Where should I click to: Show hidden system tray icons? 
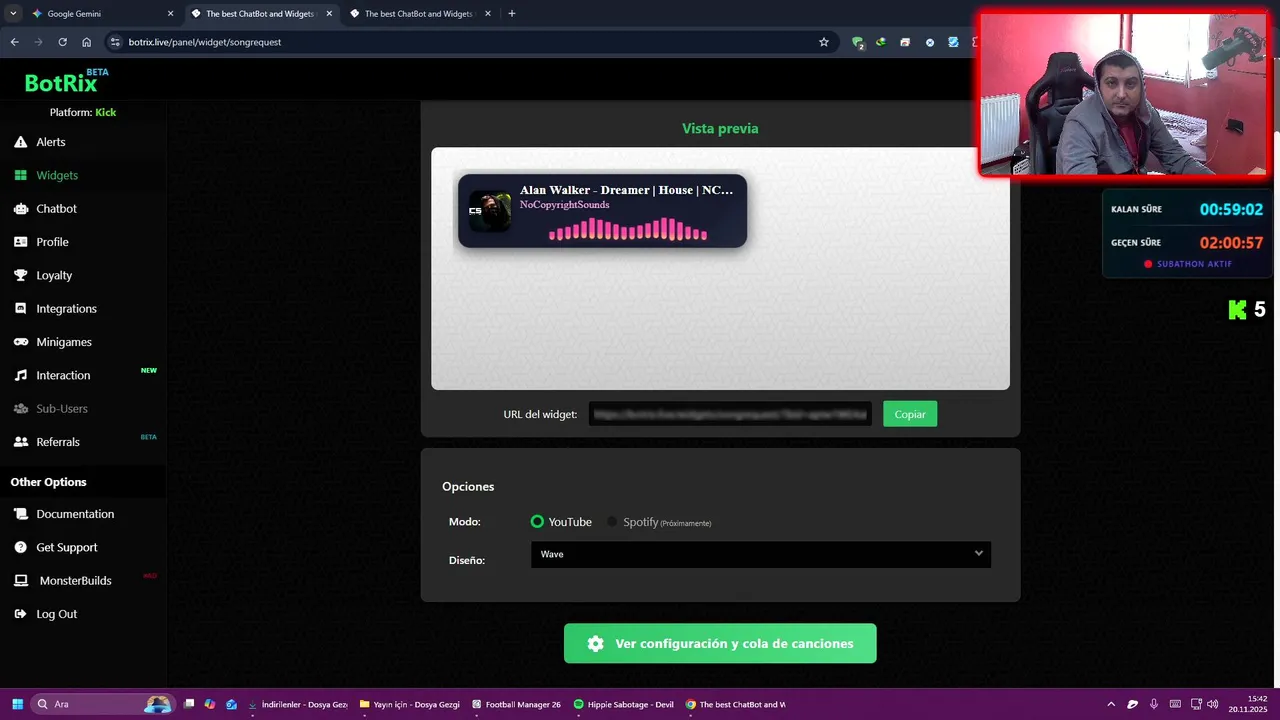point(1110,704)
